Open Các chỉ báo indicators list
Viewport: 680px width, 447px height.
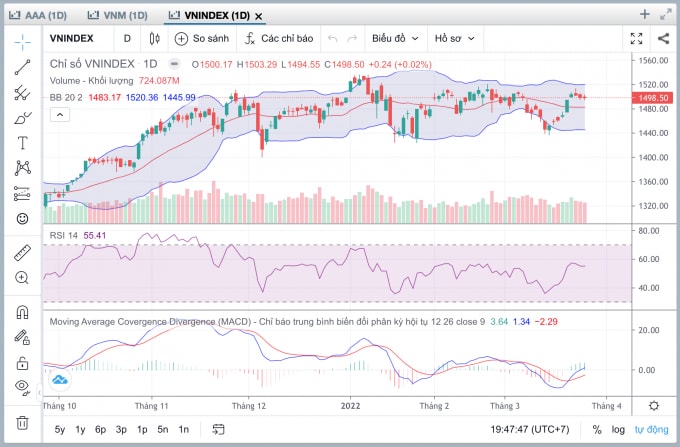(279, 39)
